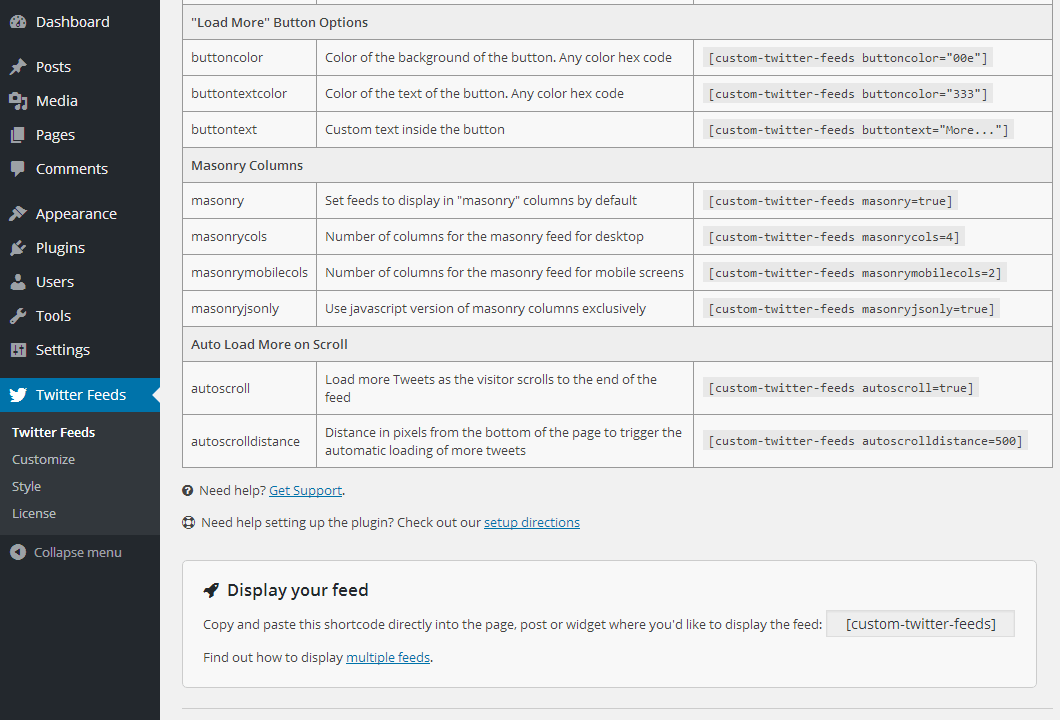Select the [custom-twitter-feeds] shortcode field
The width and height of the screenshot is (1060, 720).
coord(920,624)
